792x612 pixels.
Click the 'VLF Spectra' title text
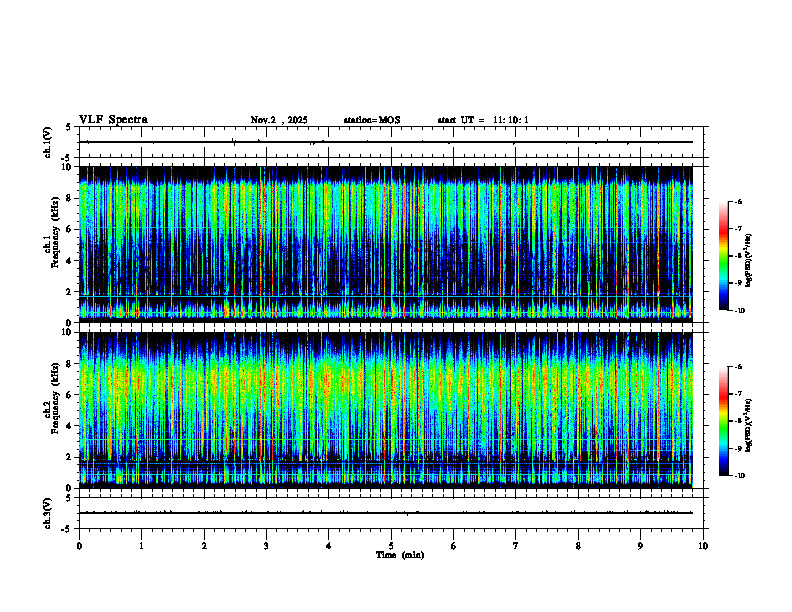113,120
